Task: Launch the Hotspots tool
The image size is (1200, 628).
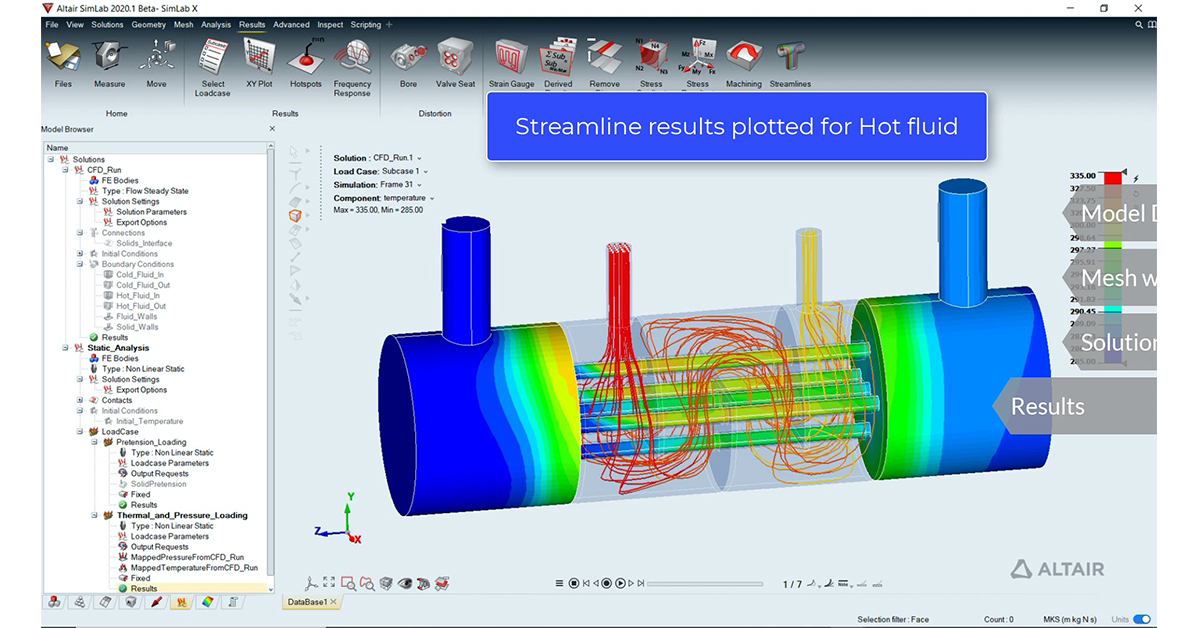Action: pos(306,64)
